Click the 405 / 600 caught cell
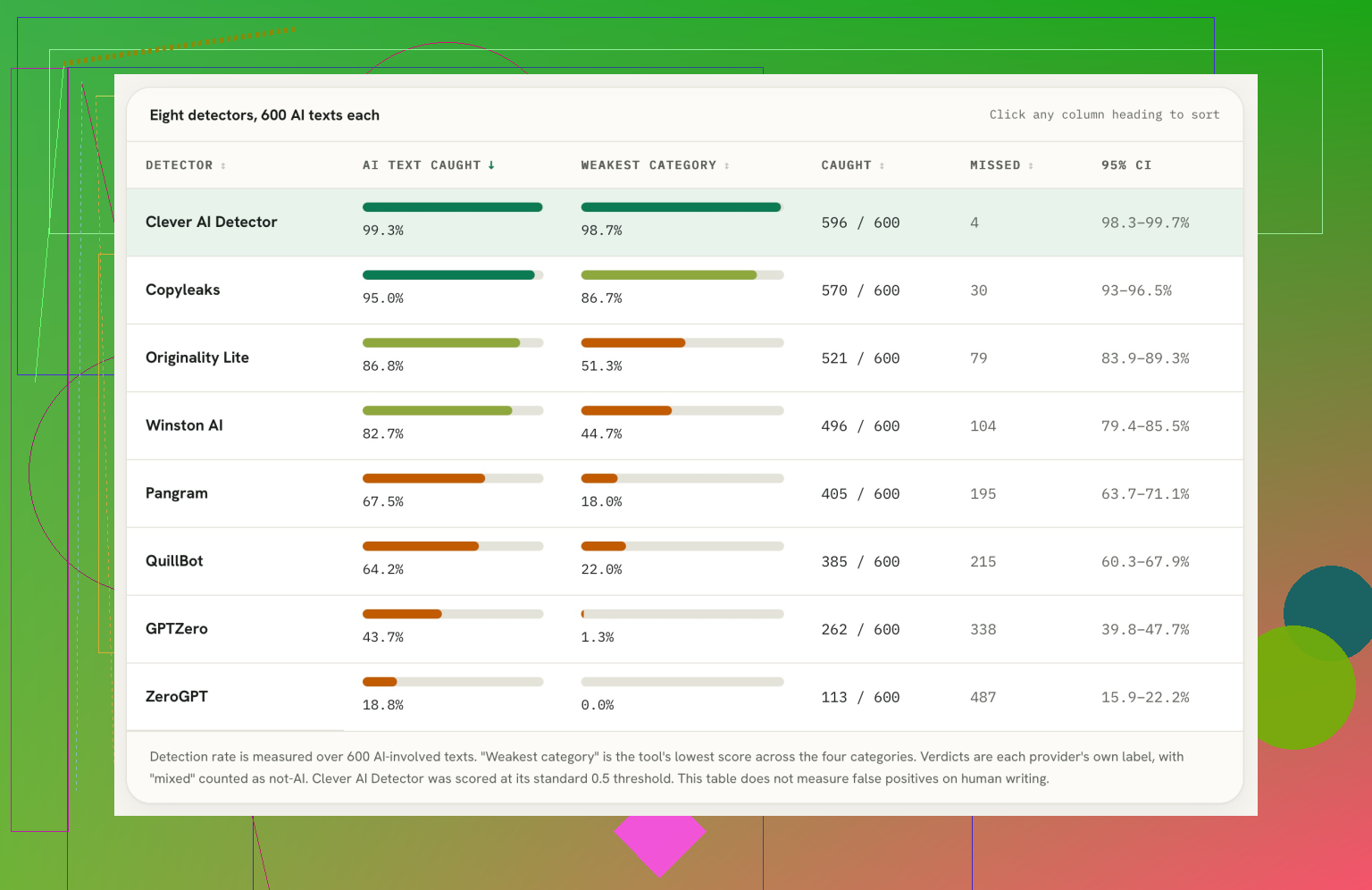The width and height of the screenshot is (1372, 890). 860,494
